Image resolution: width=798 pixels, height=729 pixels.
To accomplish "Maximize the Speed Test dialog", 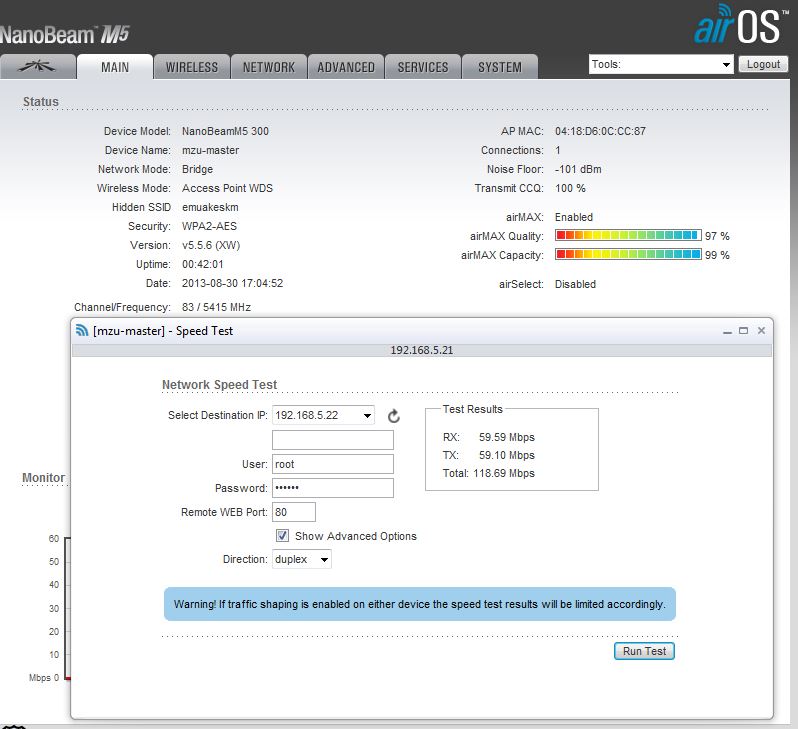I will point(744,330).
